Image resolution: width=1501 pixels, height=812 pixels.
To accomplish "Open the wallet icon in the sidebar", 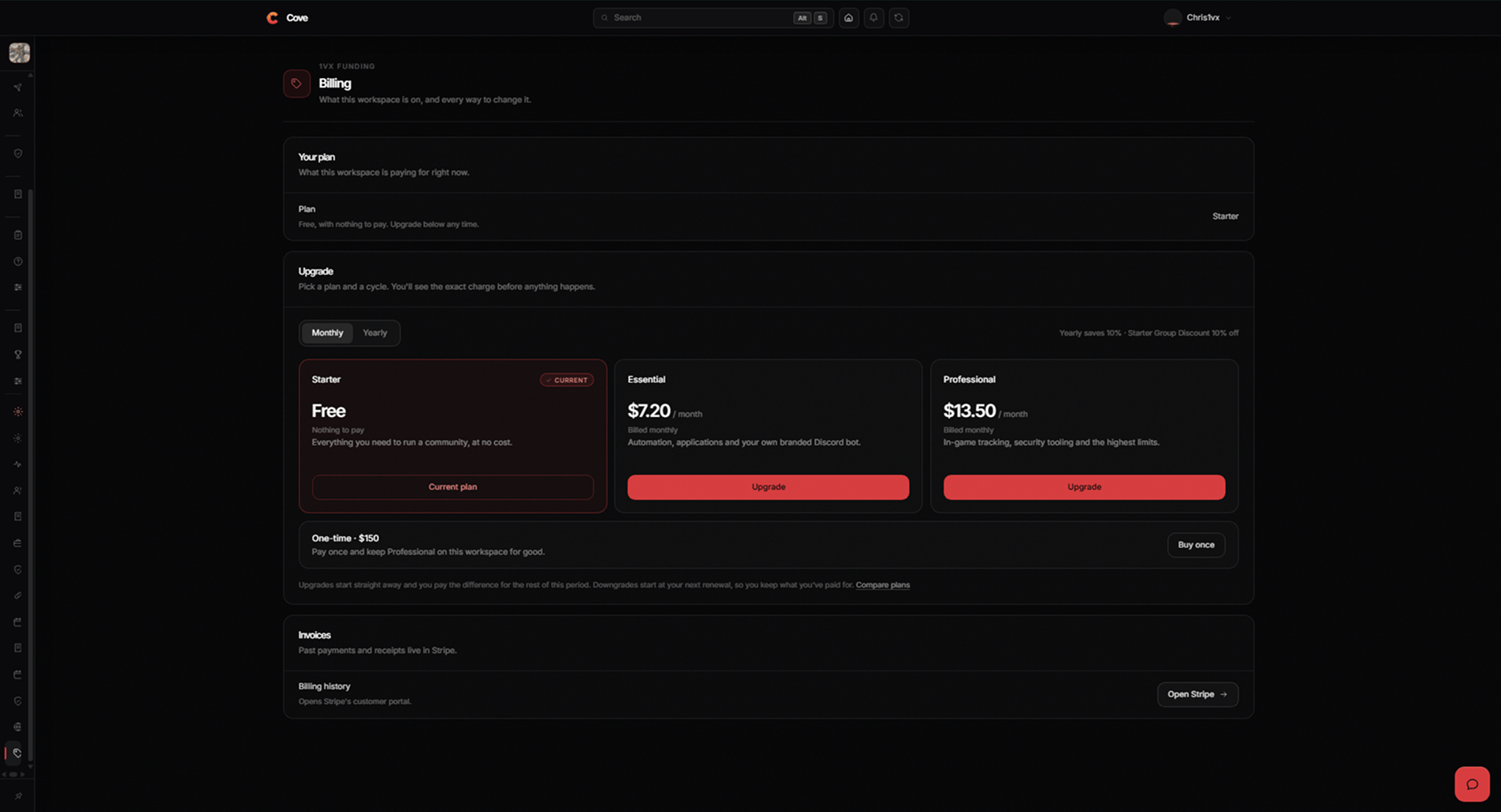I will tap(17, 543).
